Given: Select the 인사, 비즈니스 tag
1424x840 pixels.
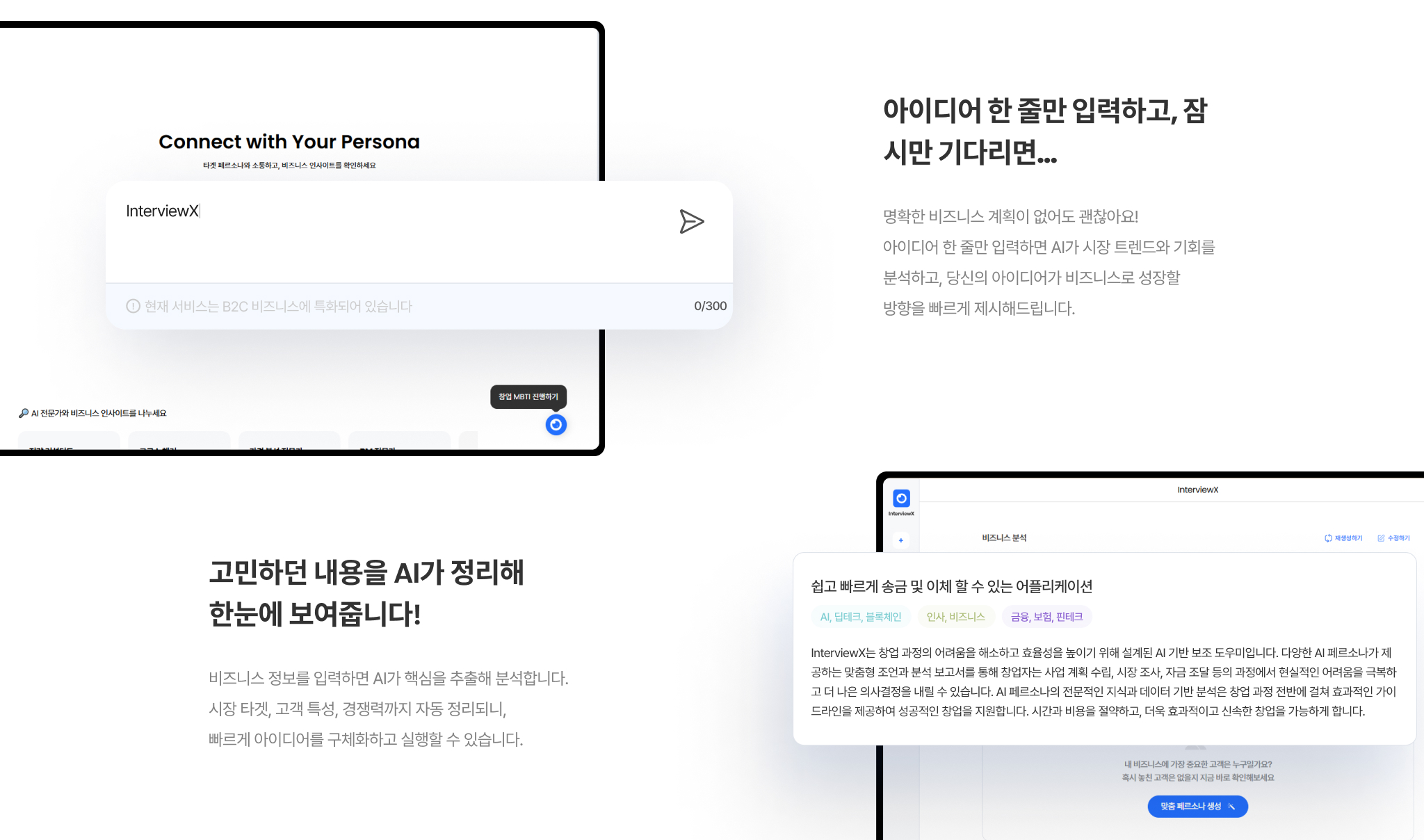Looking at the screenshot, I should 955,617.
